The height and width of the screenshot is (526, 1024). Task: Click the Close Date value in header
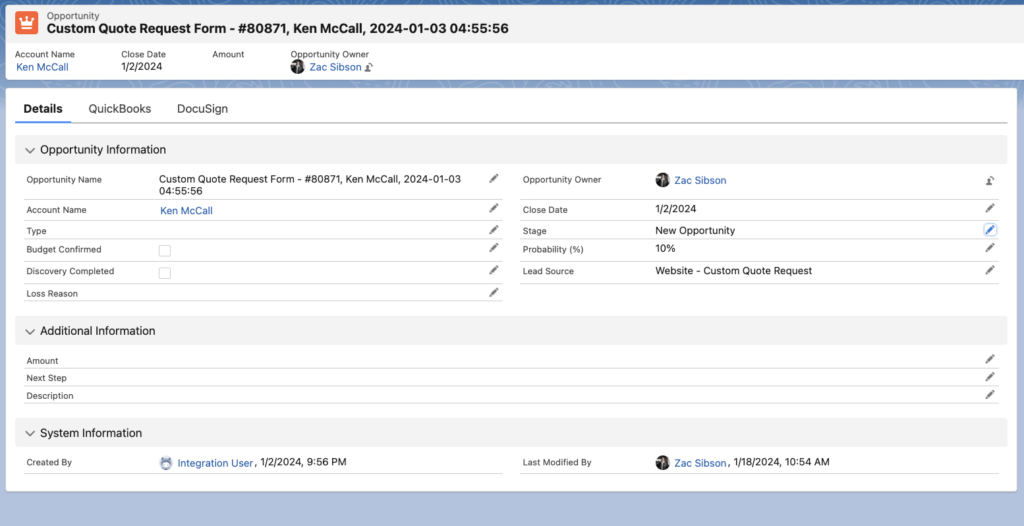pyautogui.click(x=142, y=66)
